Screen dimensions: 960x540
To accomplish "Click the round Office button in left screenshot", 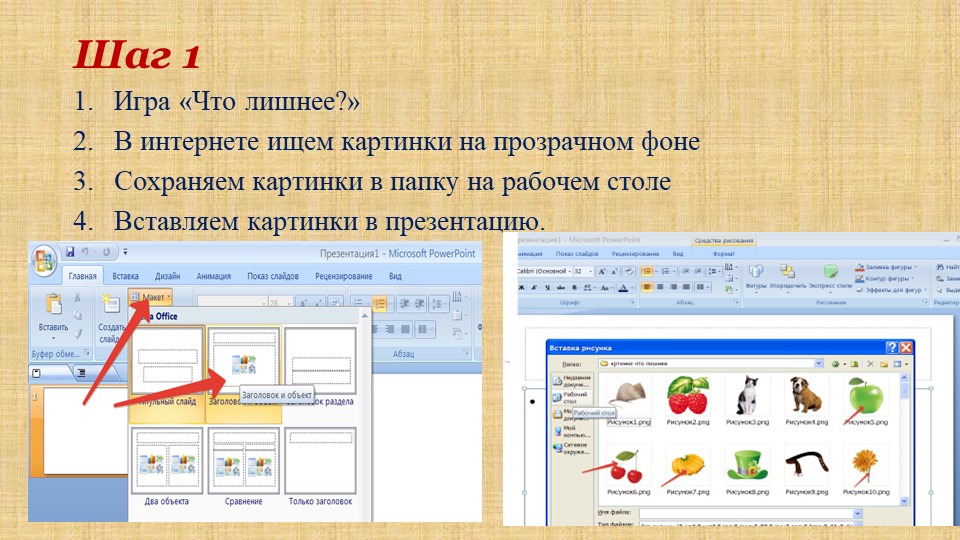I will [x=44, y=261].
